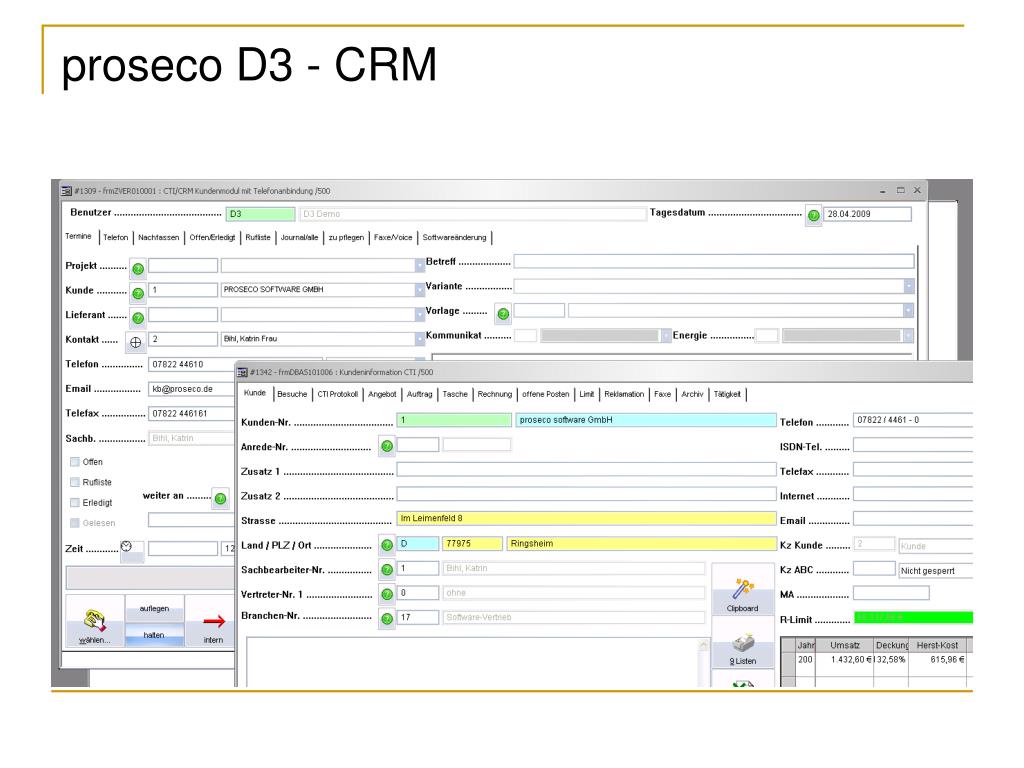Viewport: 1024px width, 768px height.
Task: Open the green lookup icon beside Vorlage
Action: point(503,313)
